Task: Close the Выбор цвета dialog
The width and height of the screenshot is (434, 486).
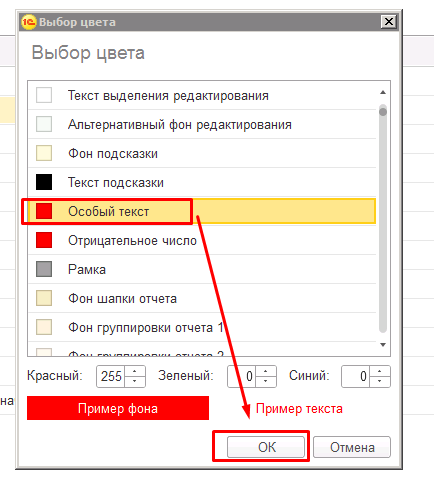Action: 389,22
